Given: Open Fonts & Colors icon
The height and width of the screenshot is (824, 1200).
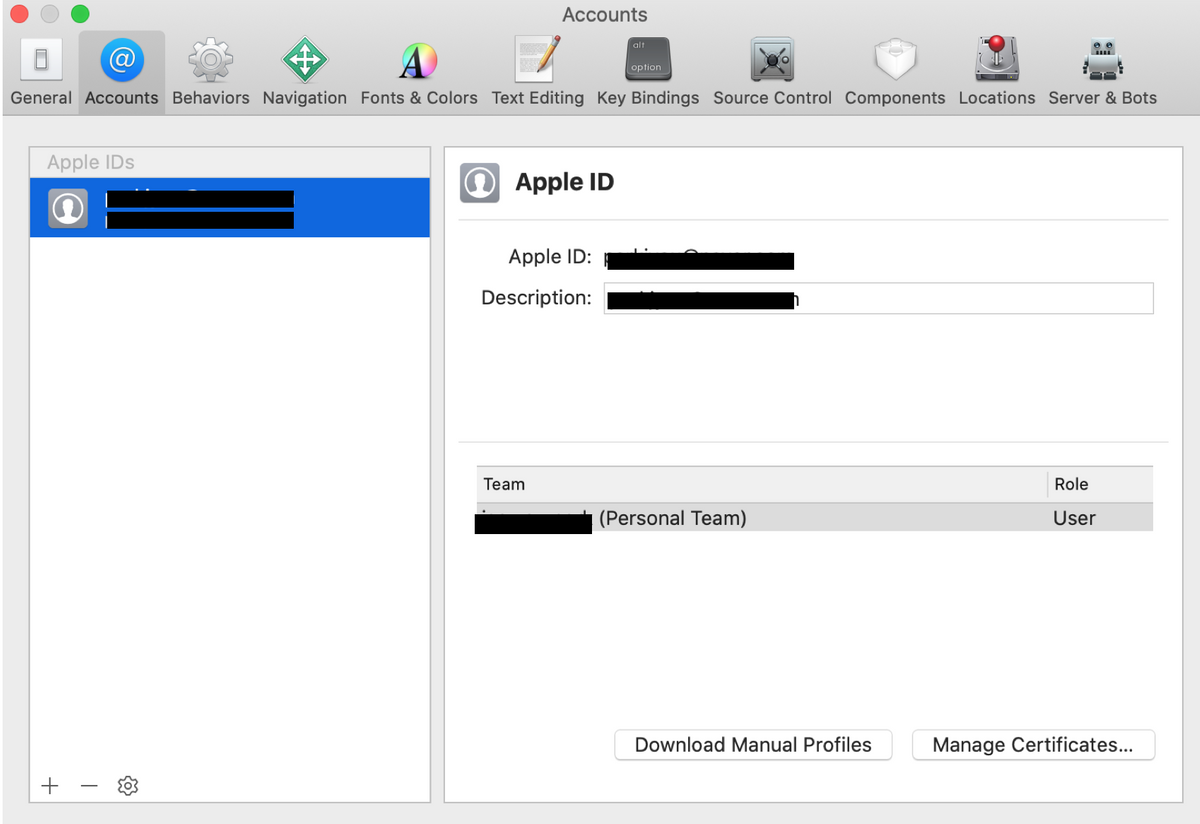Looking at the screenshot, I should (418, 61).
